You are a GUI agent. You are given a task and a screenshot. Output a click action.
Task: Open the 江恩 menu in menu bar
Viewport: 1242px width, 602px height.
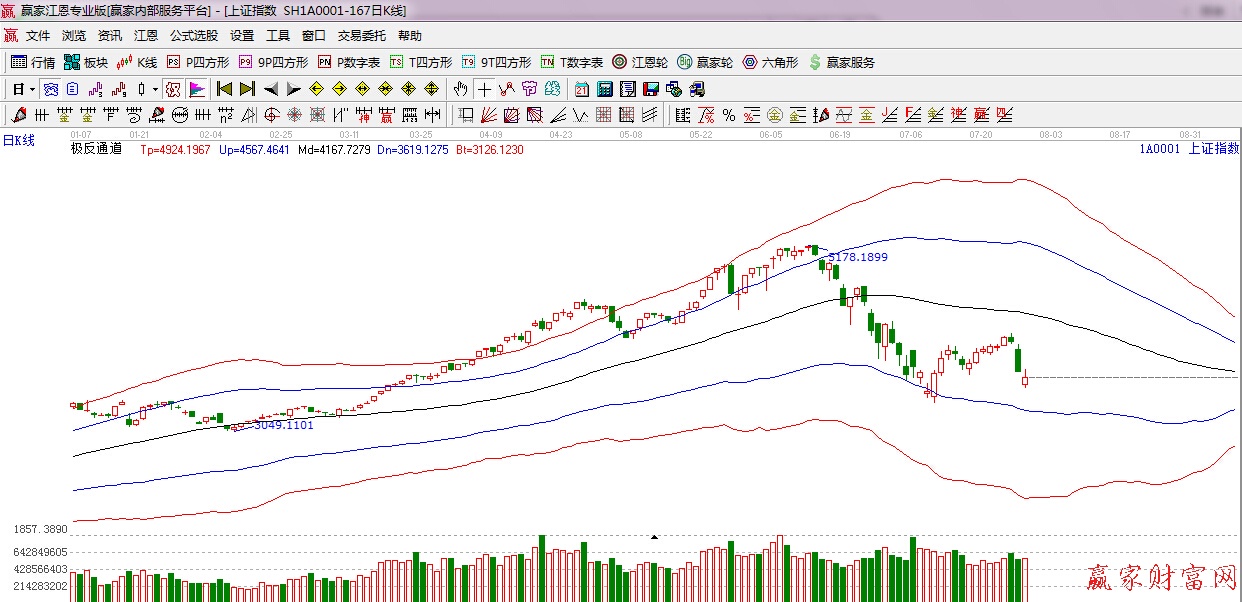(146, 36)
